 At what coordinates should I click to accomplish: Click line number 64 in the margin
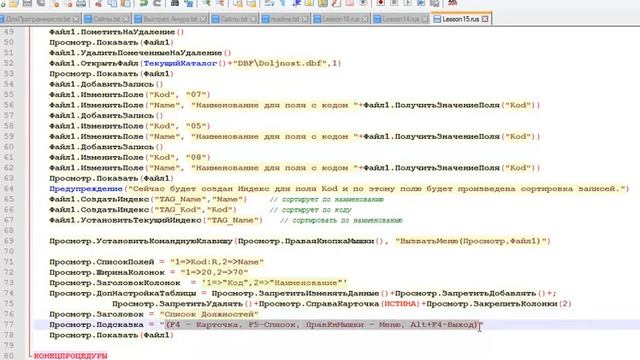[9, 189]
